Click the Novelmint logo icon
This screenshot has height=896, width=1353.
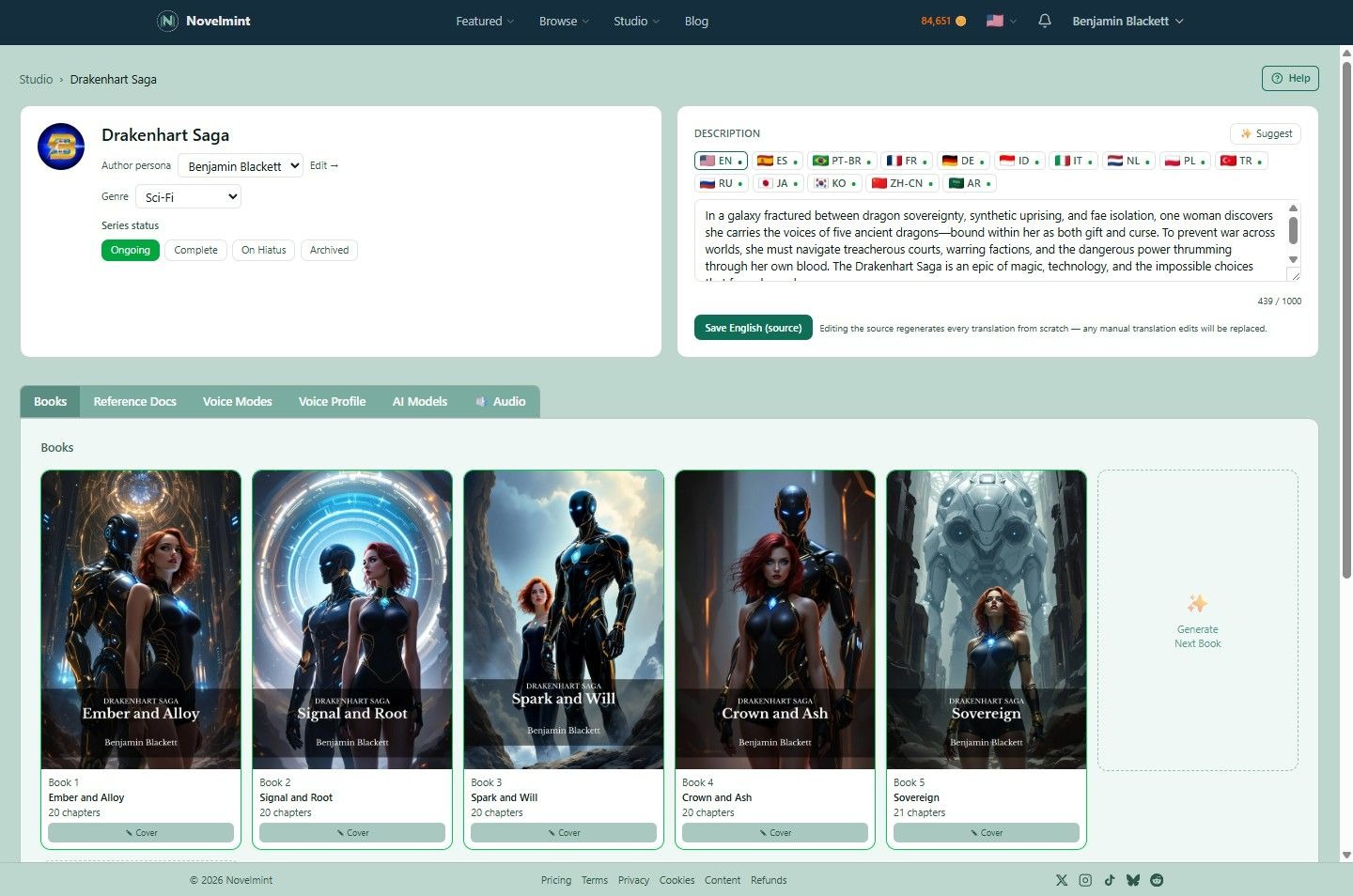pos(167,21)
